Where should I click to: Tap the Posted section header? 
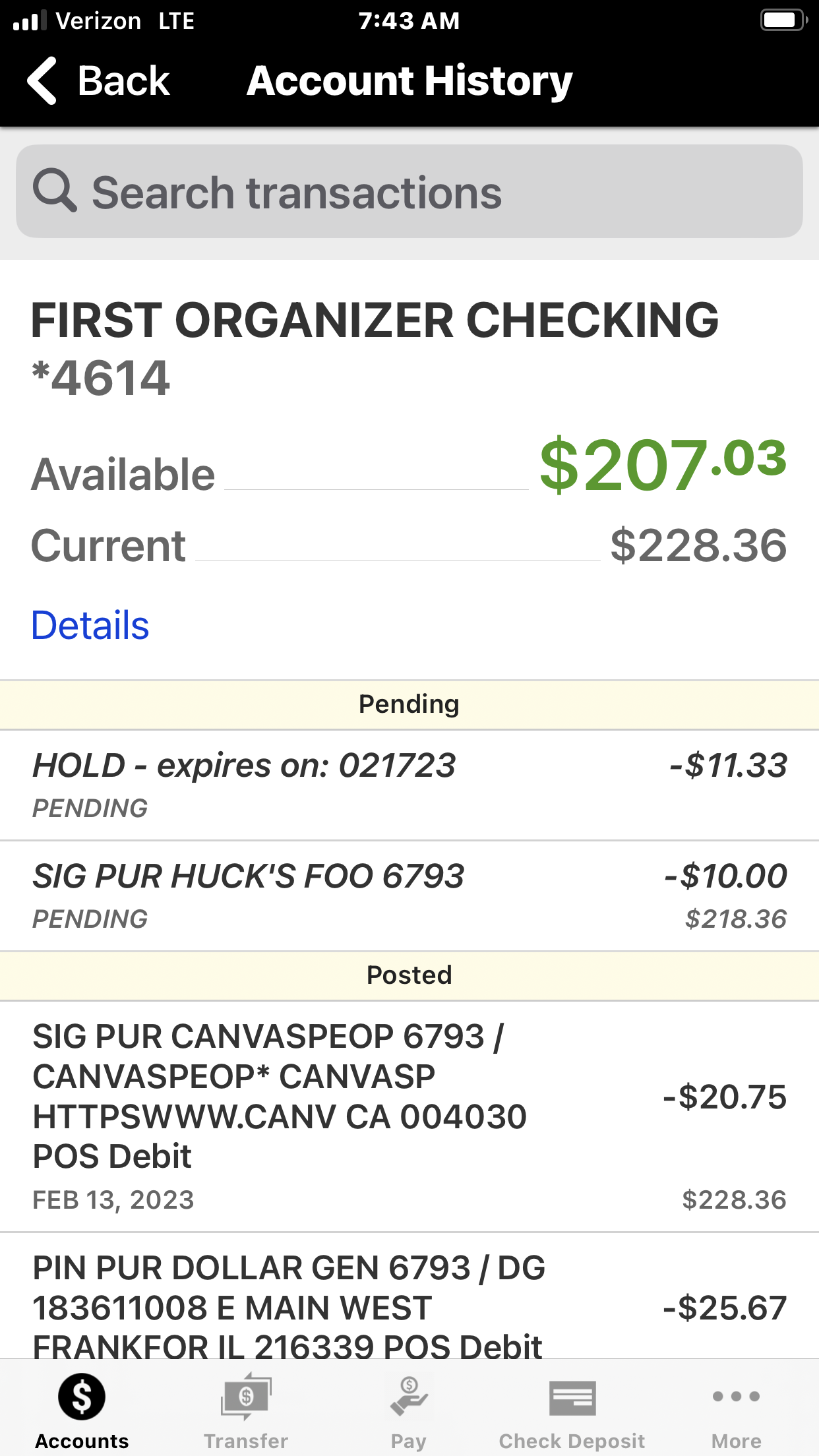(x=409, y=975)
